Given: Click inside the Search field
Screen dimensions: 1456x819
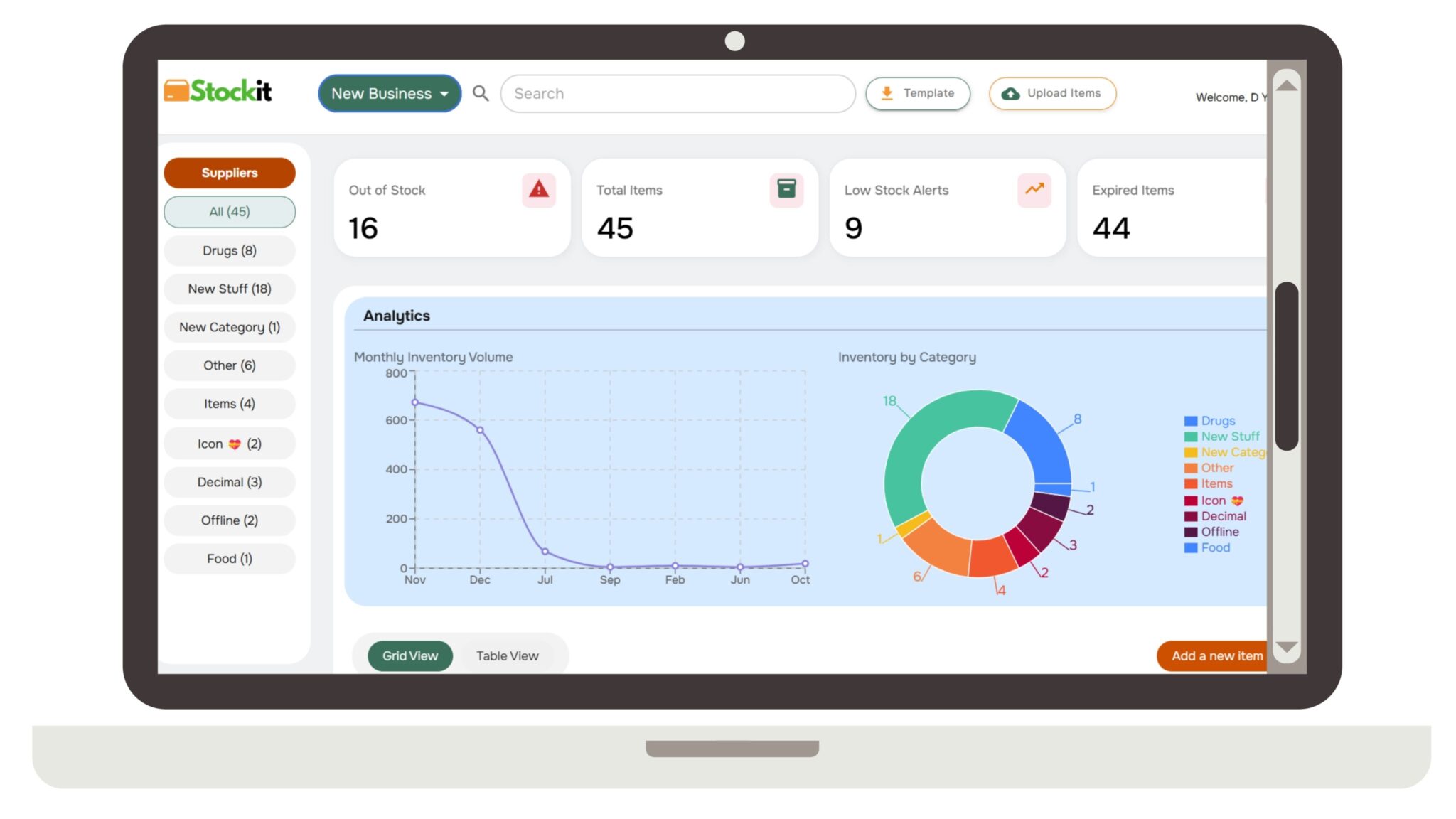Looking at the screenshot, I should 675,93.
